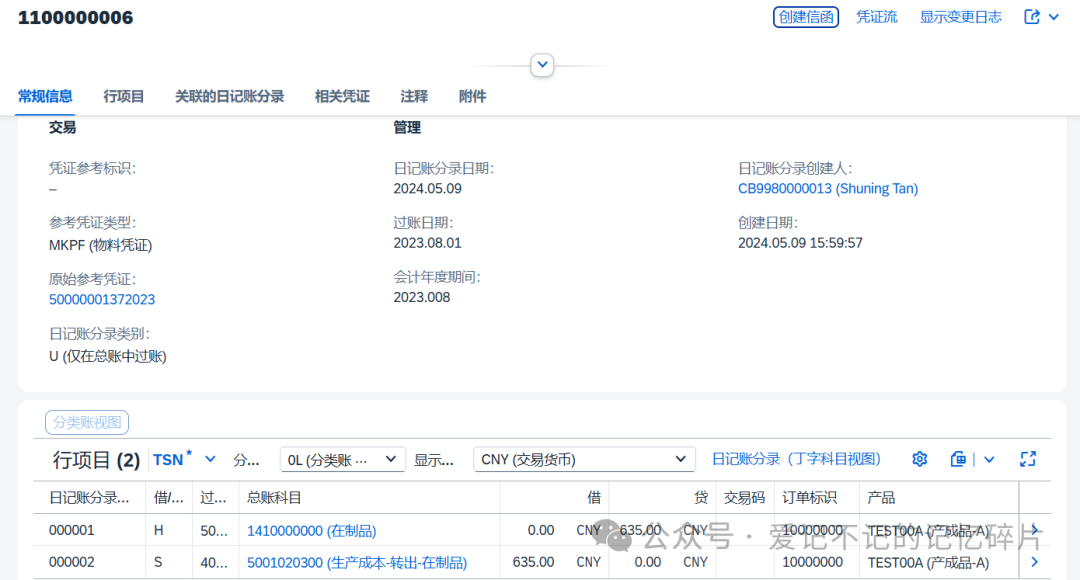Image resolution: width=1080 pixels, height=580 pixels.
Task: Select line item cell 000001
Action: click(72, 530)
